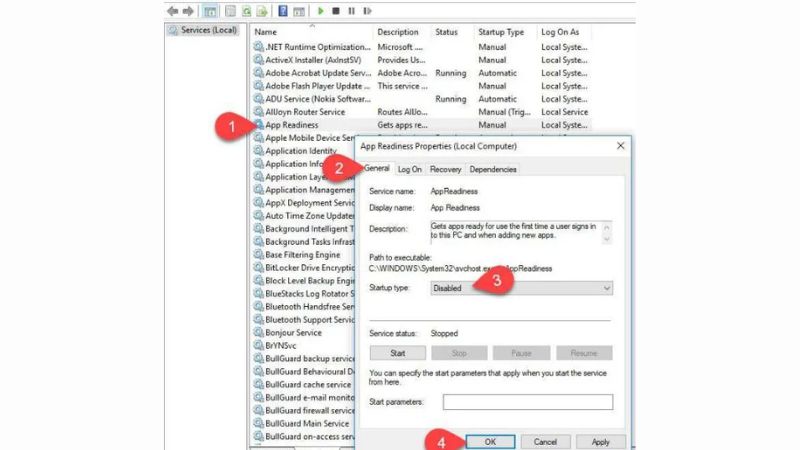
Task: Select the AllJoyn Router Service row
Action: (x=305, y=112)
